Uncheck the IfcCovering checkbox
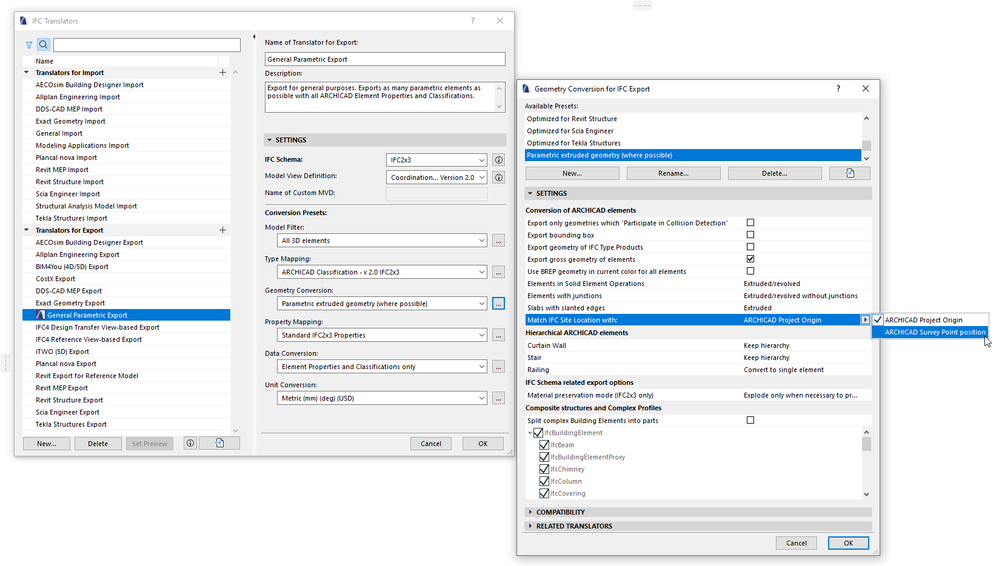The width and height of the screenshot is (999, 566). (544, 493)
